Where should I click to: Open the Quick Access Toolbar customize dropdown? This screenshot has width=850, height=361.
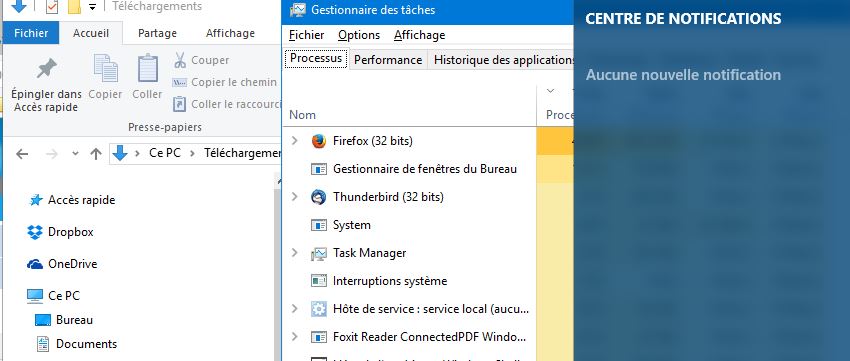(92, 7)
